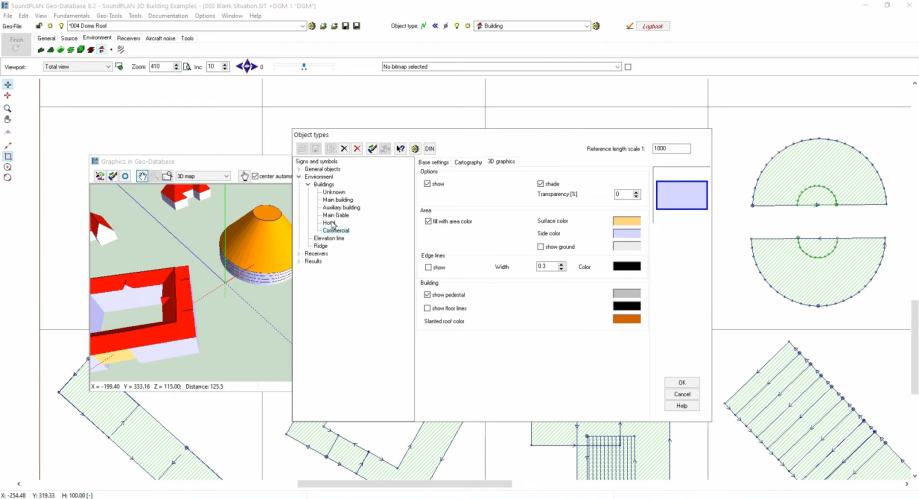Click the rectangle tool in left toolbar

pyautogui.click(x=8, y=156)
